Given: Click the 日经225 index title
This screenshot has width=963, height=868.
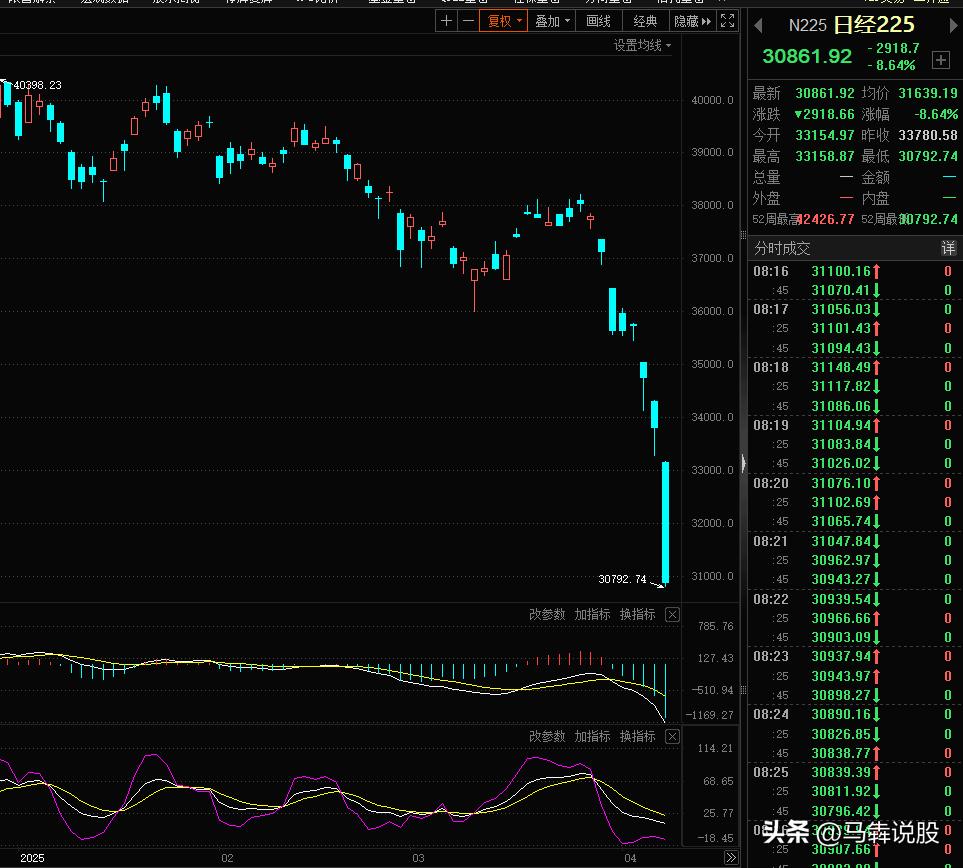Looking at the screenshot, I should (874, 25).
